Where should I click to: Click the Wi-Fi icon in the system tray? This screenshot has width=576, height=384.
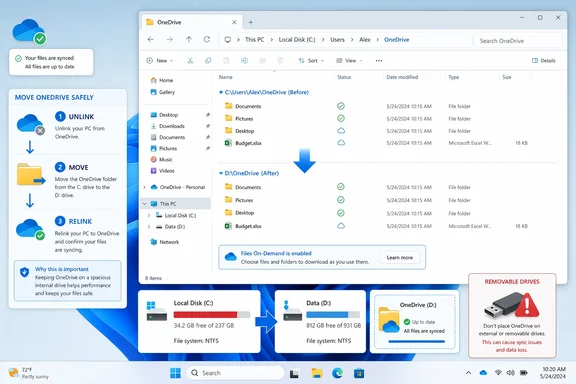[x=498, y=373]
